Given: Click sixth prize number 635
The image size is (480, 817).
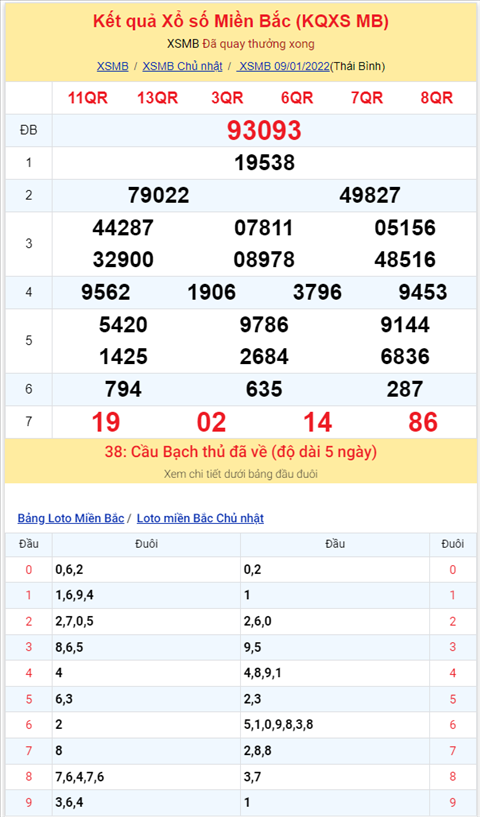Looking at the screenshot, I should click(x=264, y=389).
